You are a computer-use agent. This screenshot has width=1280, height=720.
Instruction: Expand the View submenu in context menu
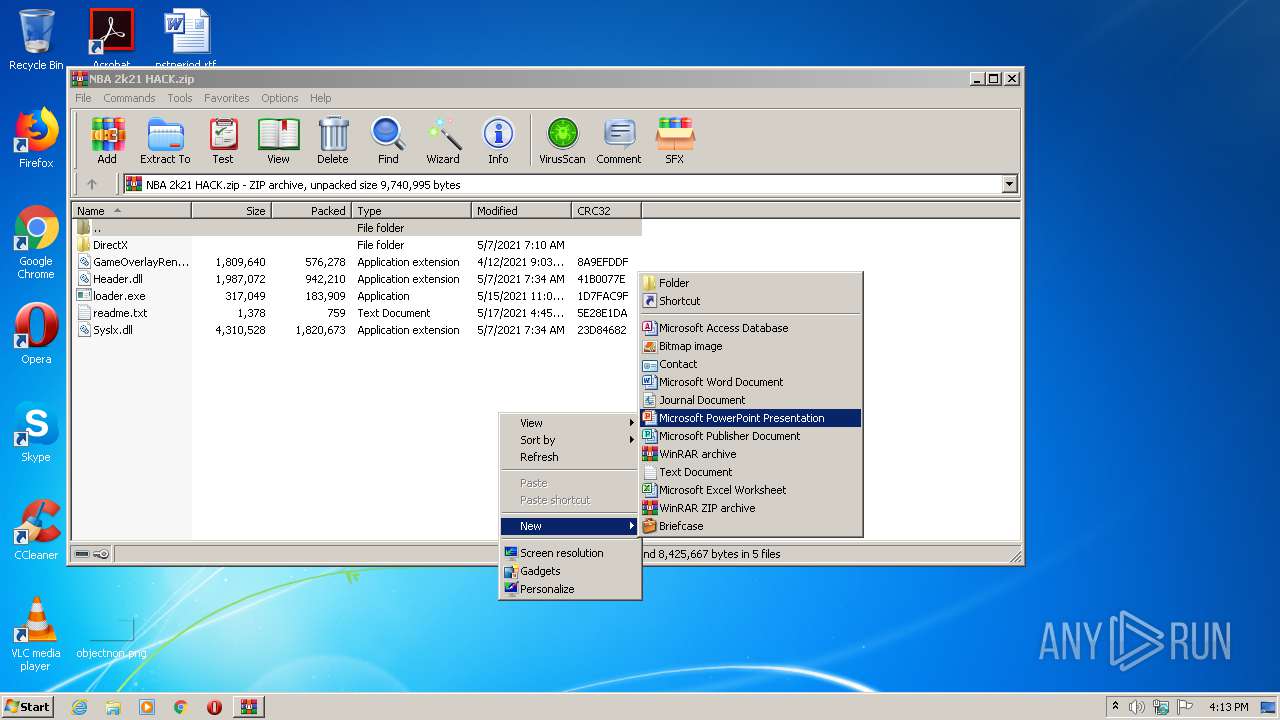pyautogui.click(x=568, y=423)
